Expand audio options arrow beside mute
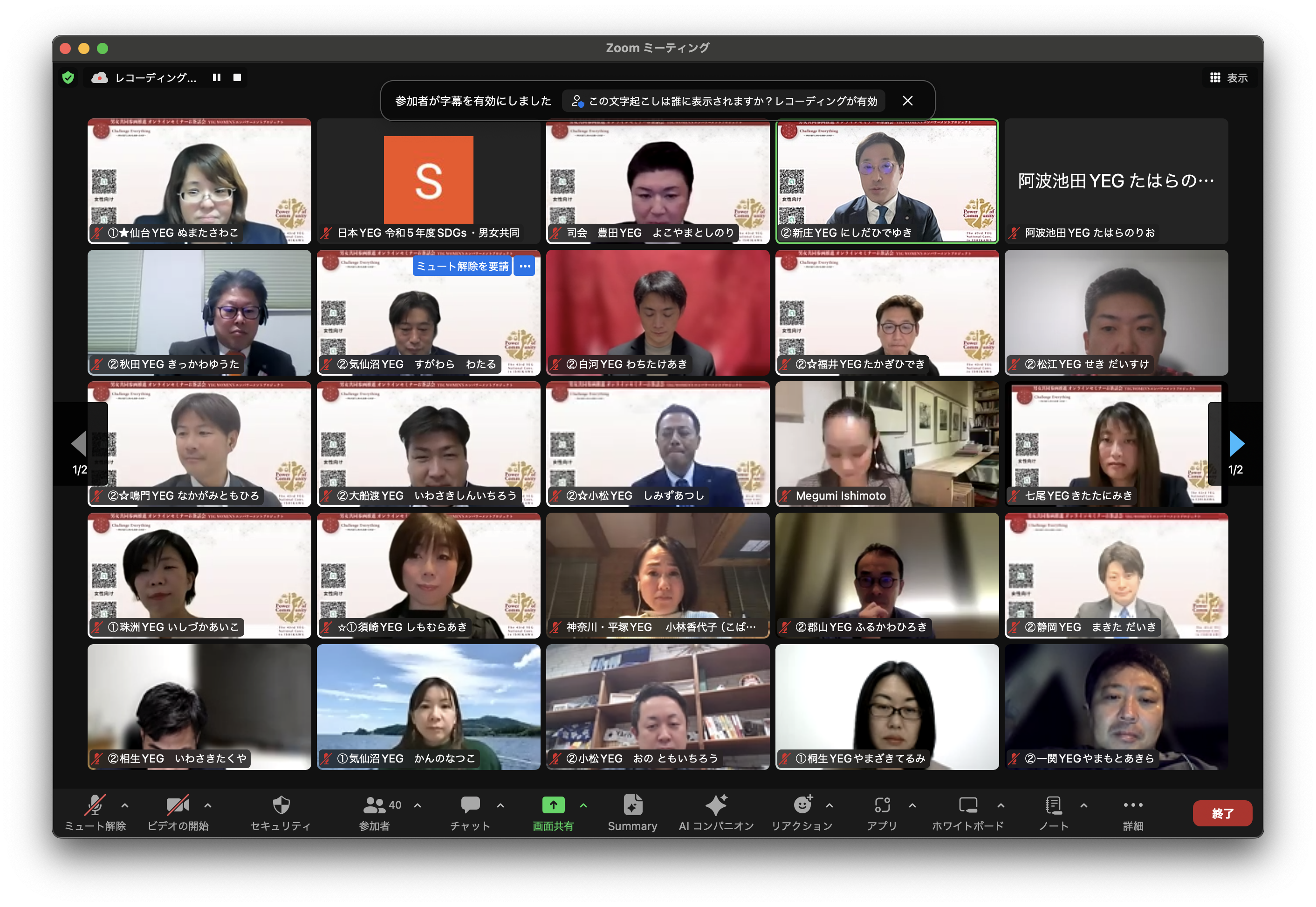The width and height of the screenshot is (1316, 907). pos(125,806)
